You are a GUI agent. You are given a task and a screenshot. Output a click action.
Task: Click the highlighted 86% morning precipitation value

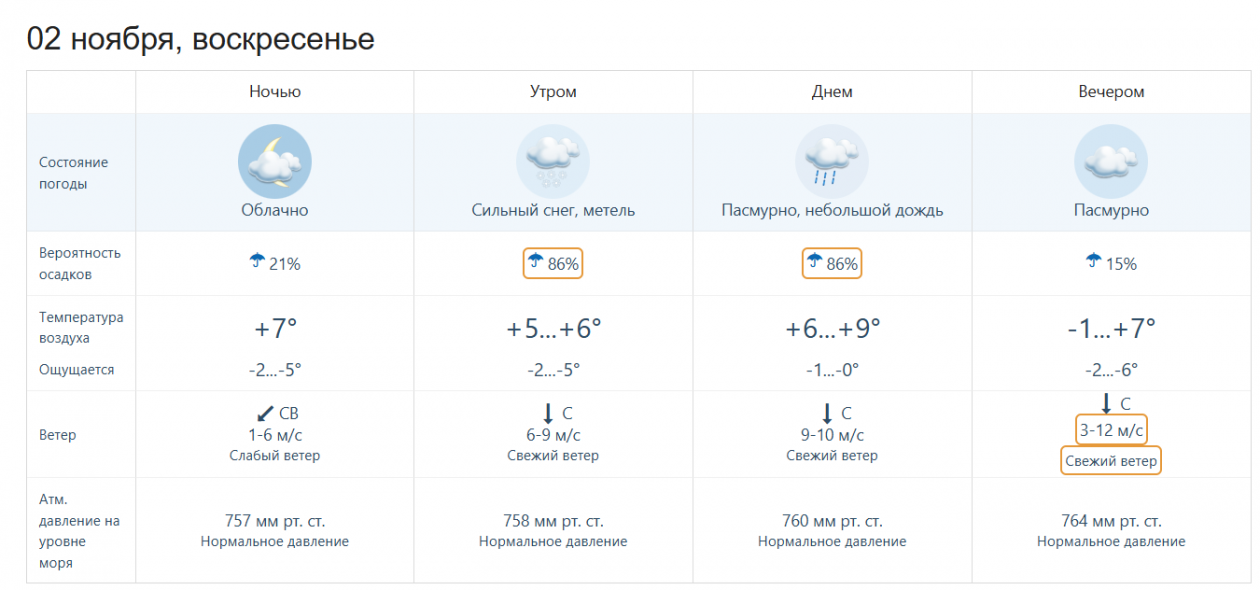pyautogui.click(x=553, y=264)
